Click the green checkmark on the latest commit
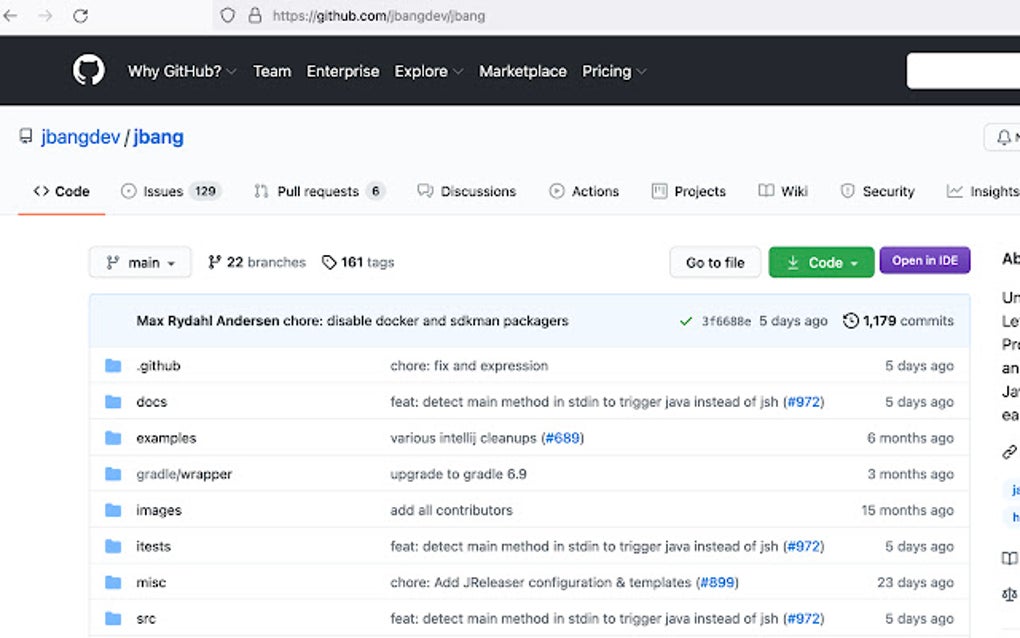 [686, 320]
